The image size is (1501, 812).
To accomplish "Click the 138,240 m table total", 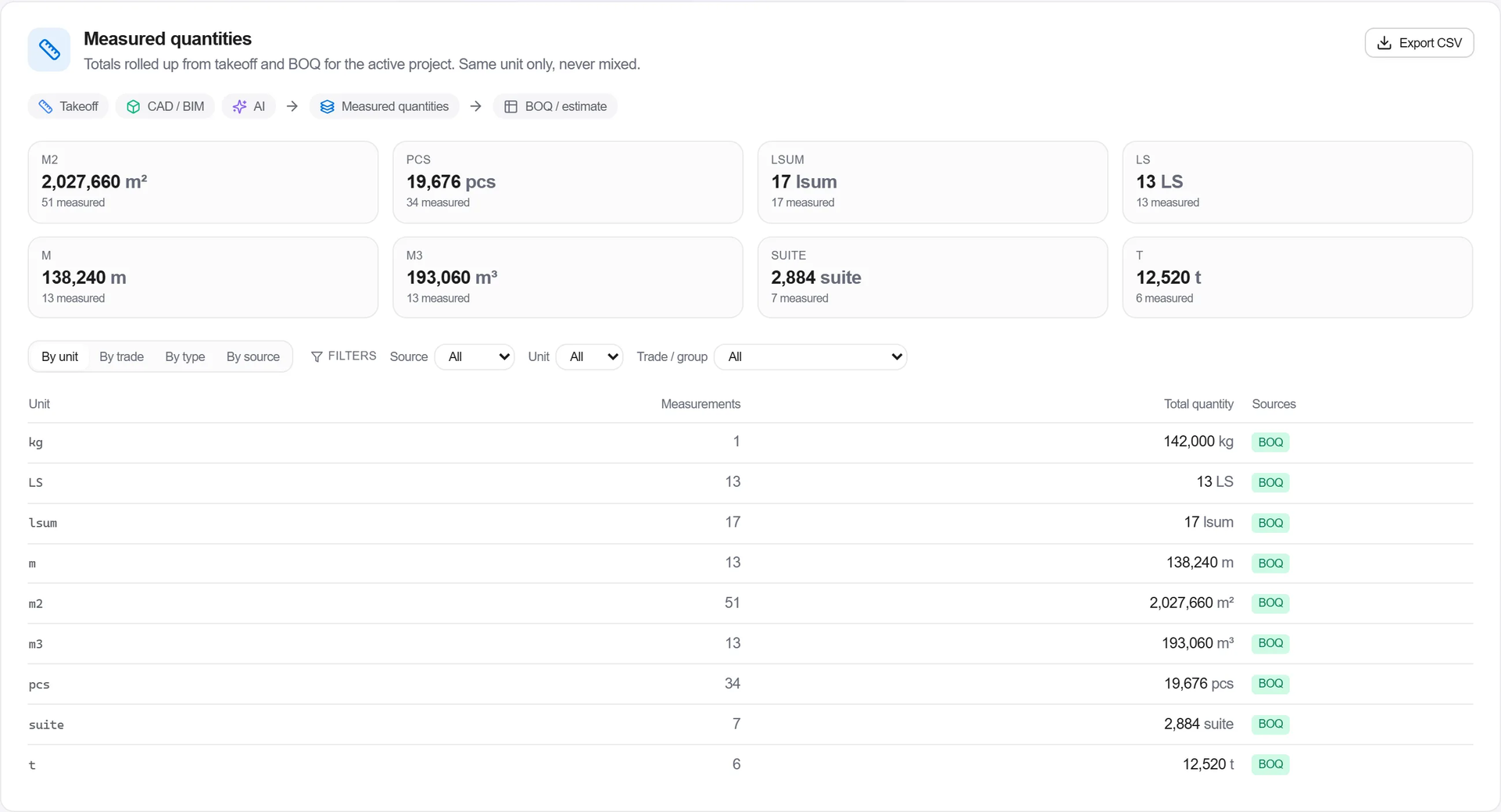I will click(x=1200, y=563).
